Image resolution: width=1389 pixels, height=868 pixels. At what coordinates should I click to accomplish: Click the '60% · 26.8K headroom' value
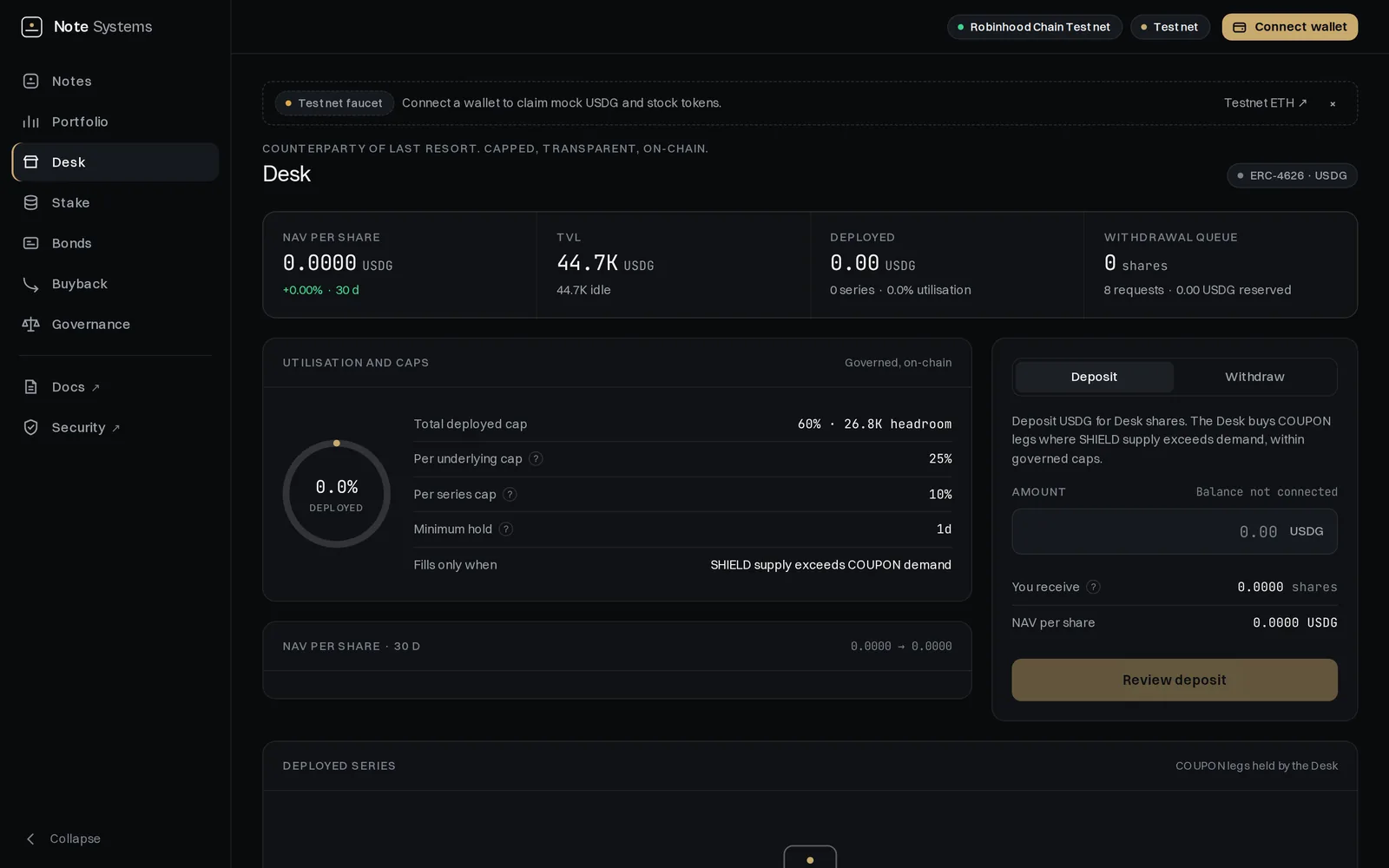tap(874, 424)
